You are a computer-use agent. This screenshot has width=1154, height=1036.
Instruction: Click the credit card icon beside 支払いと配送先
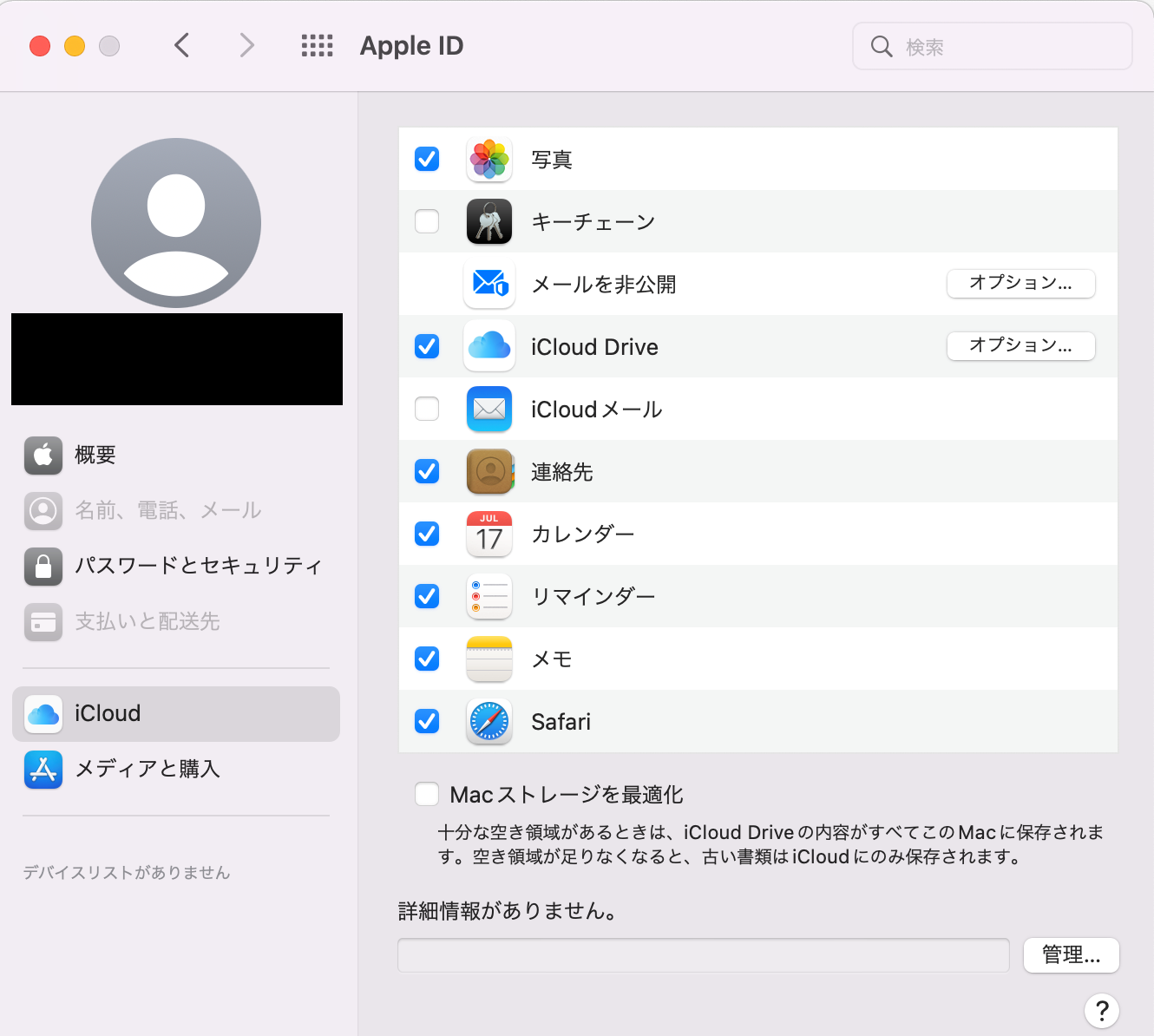pos(43,622)
